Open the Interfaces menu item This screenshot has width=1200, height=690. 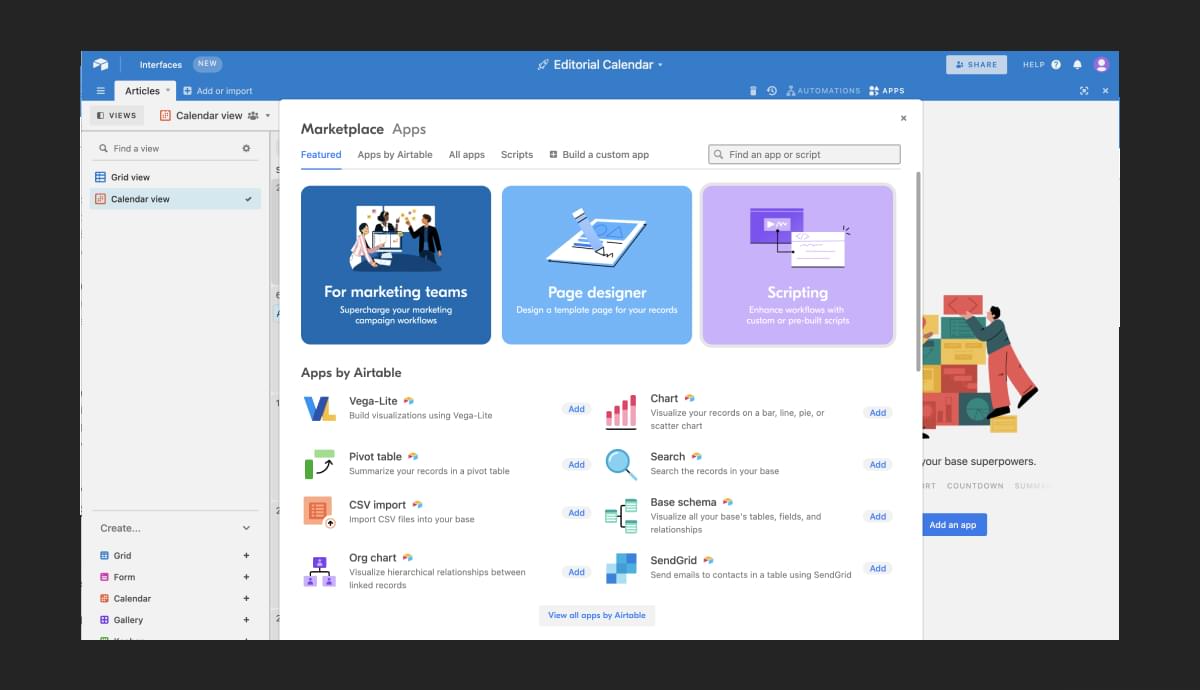(x=161, y=64)
